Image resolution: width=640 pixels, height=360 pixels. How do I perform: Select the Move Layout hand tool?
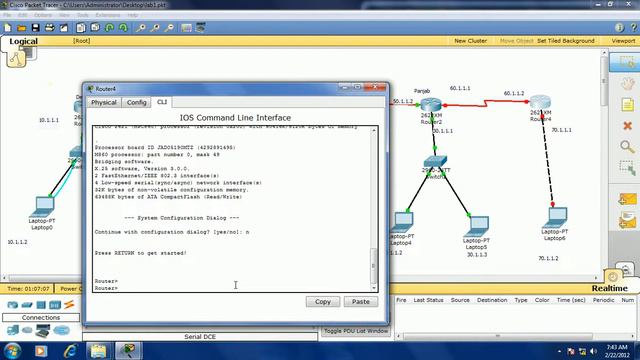click(x=627, y=84)
